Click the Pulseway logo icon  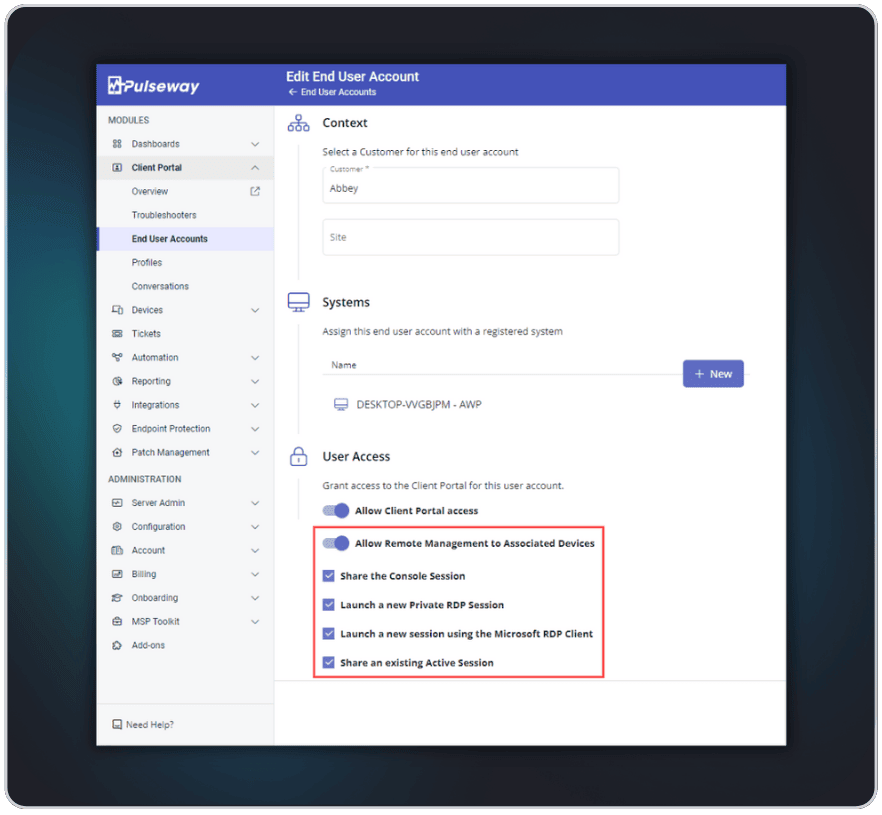pyautogui.click(x=115, y=84)
